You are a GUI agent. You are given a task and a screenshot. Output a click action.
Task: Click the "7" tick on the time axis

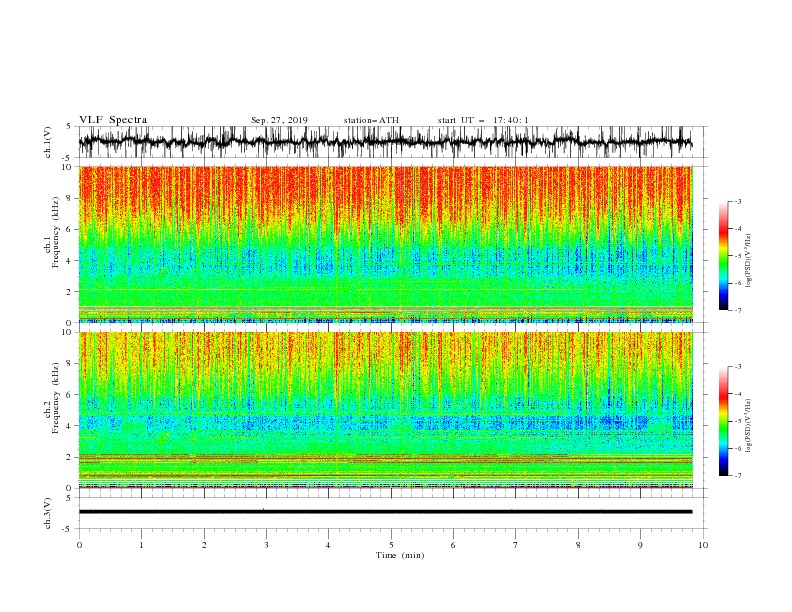516,545
